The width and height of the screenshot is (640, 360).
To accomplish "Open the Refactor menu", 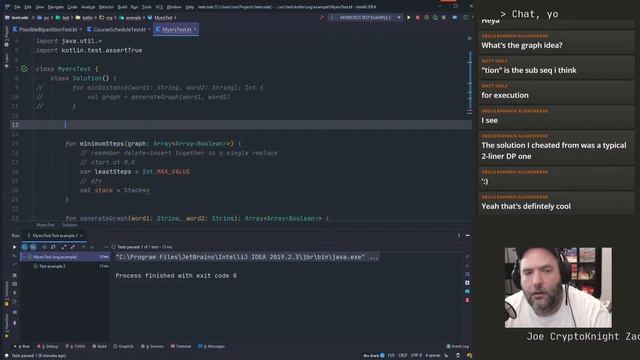I will 106,7.
